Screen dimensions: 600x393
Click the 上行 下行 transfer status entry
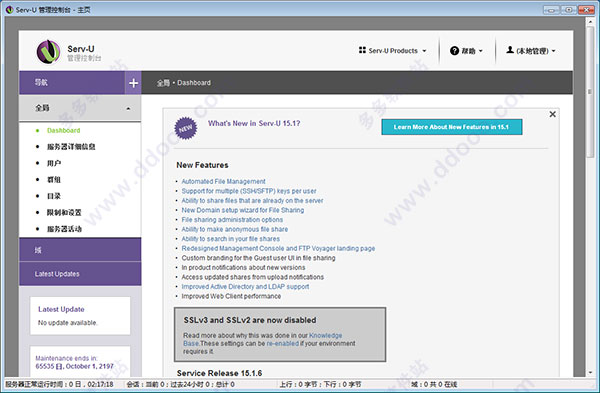click(320, 384)
